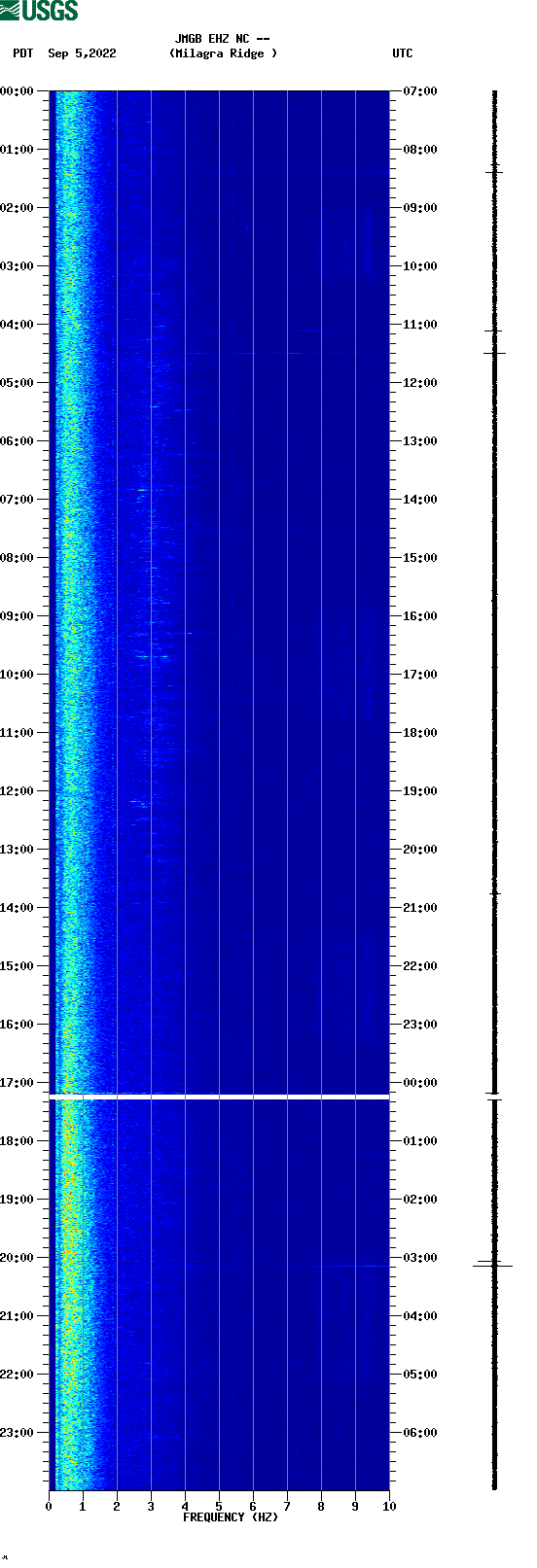Click the 20:00 PDT time label
Image resolution: width=537 pixels, height=1568 pixels.
pos(18,1258)
